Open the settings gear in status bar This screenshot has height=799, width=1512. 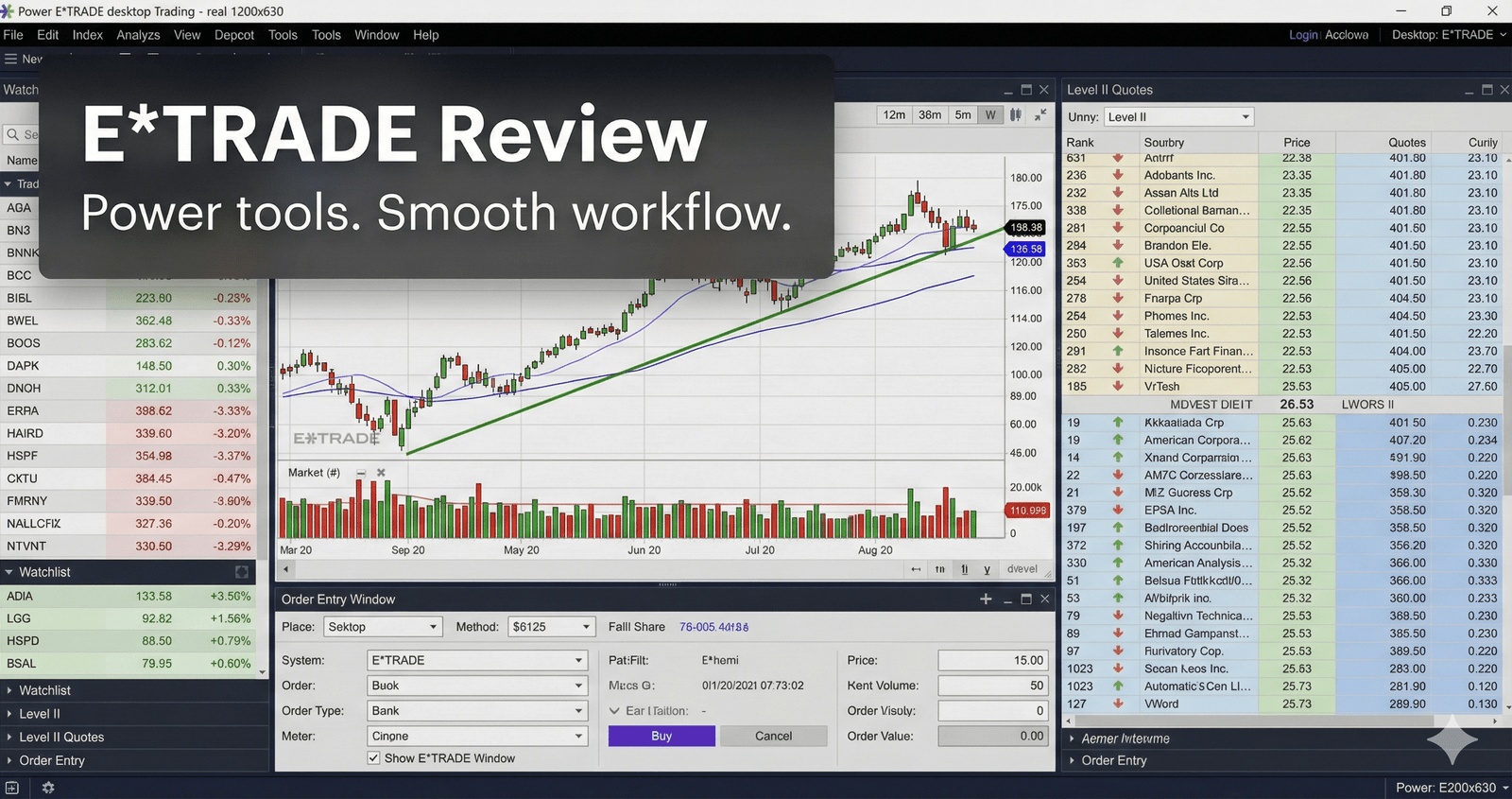click(48, 788)
